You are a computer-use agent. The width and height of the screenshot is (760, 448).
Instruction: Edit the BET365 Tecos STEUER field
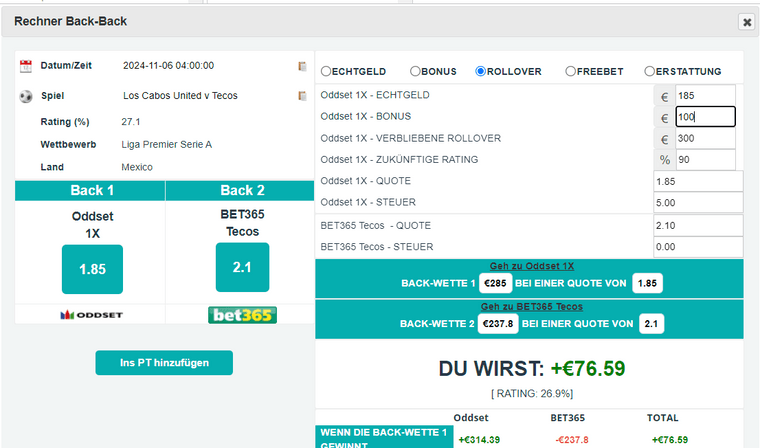(698, 247)
